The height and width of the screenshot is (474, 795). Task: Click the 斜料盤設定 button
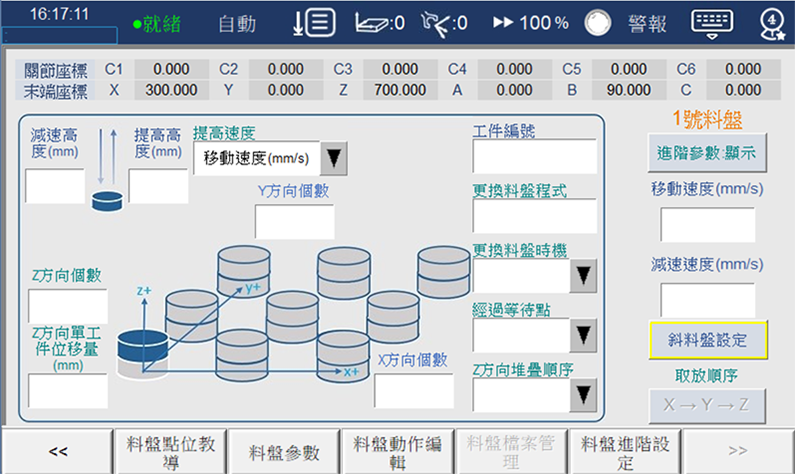tap(708, 340)
